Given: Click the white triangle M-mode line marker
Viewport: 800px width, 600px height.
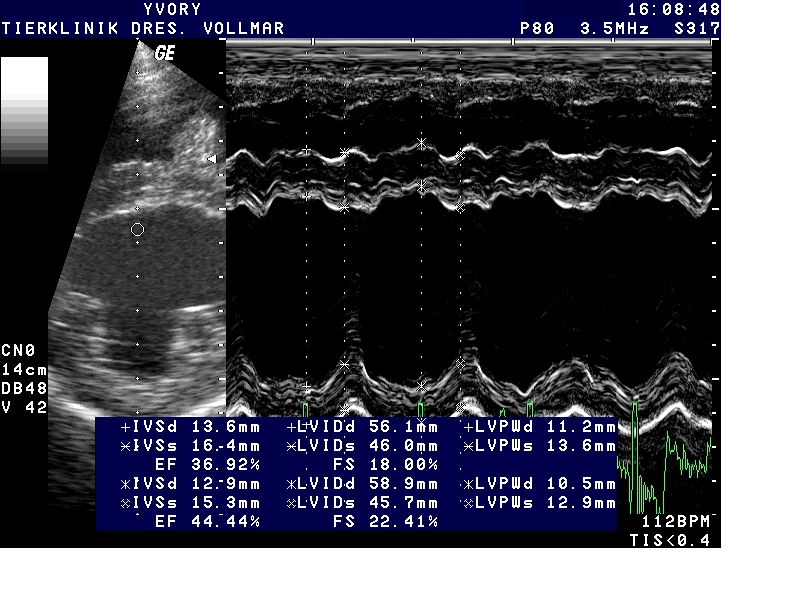Looking at the screenshot, I should [211, 159].
